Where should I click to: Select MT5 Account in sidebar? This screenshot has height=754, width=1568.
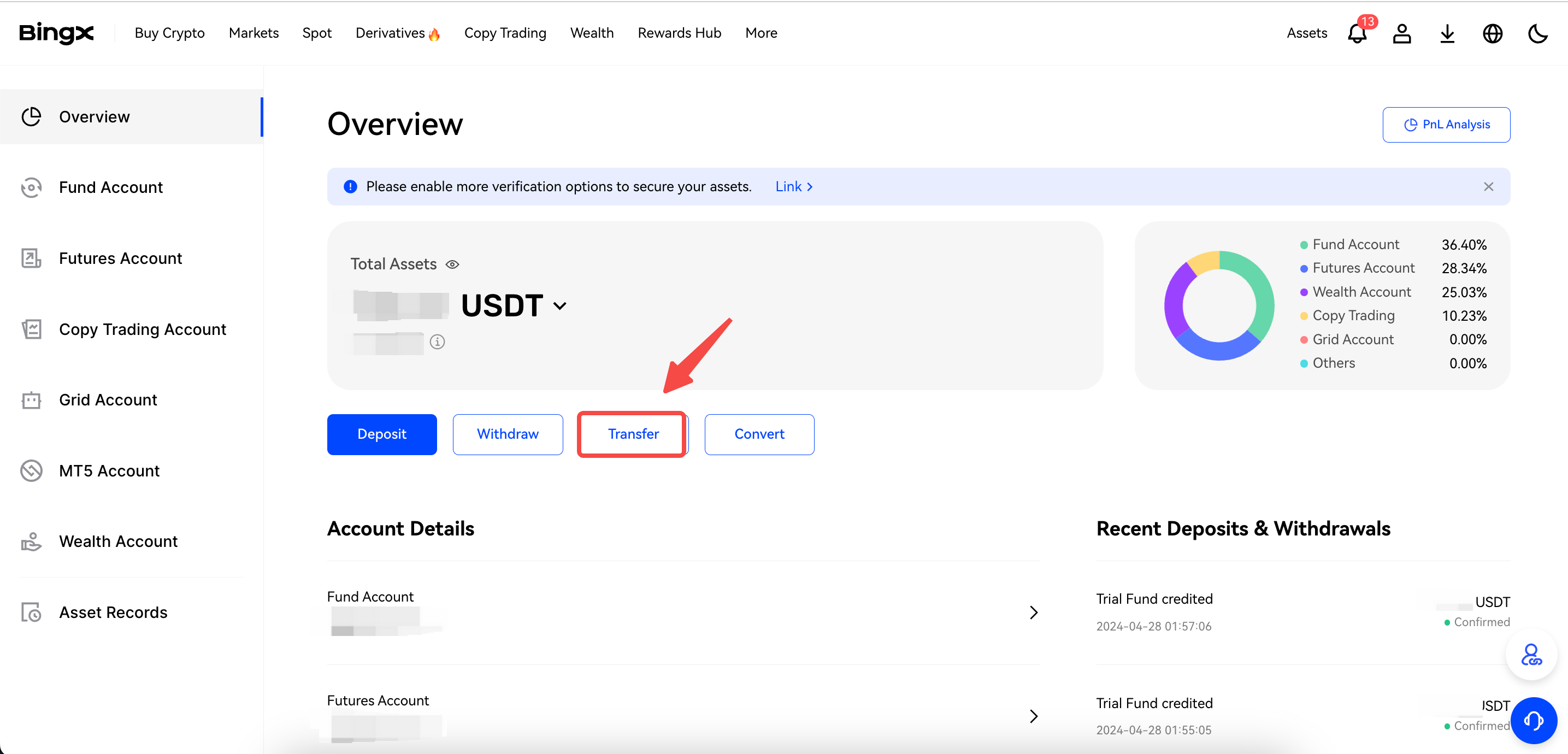pos(132,471)
